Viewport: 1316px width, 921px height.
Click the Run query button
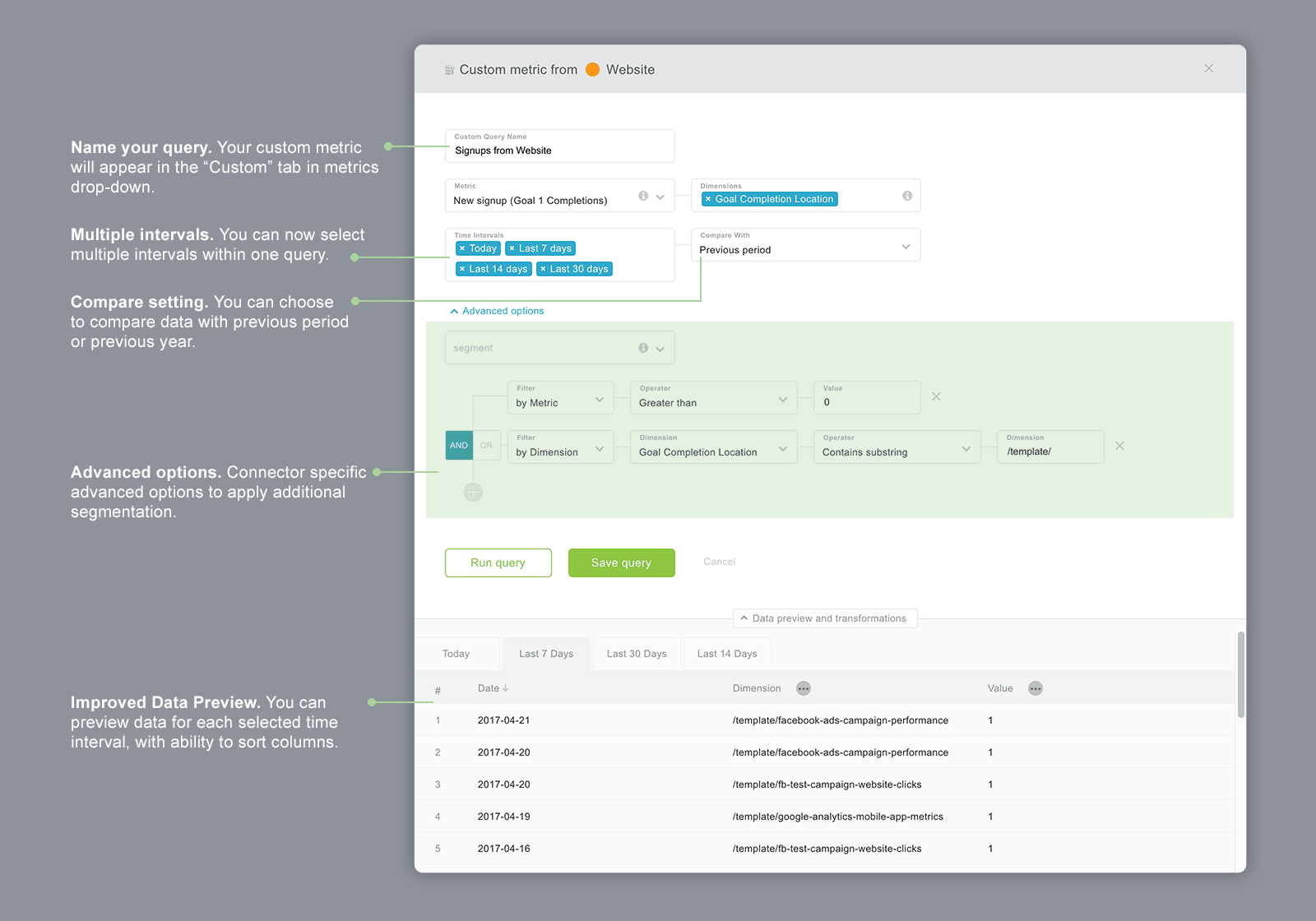pos(498,562)
